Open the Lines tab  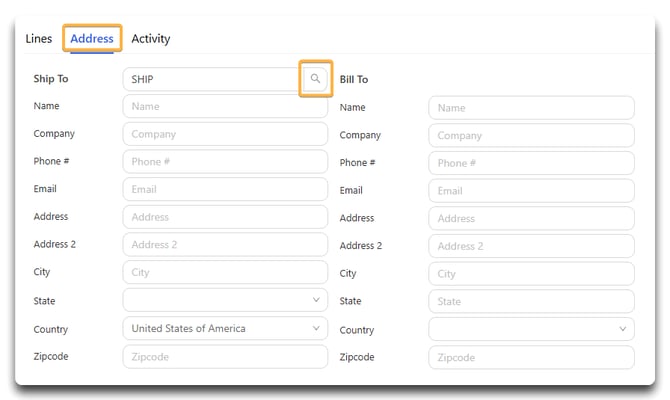point(39,39)
